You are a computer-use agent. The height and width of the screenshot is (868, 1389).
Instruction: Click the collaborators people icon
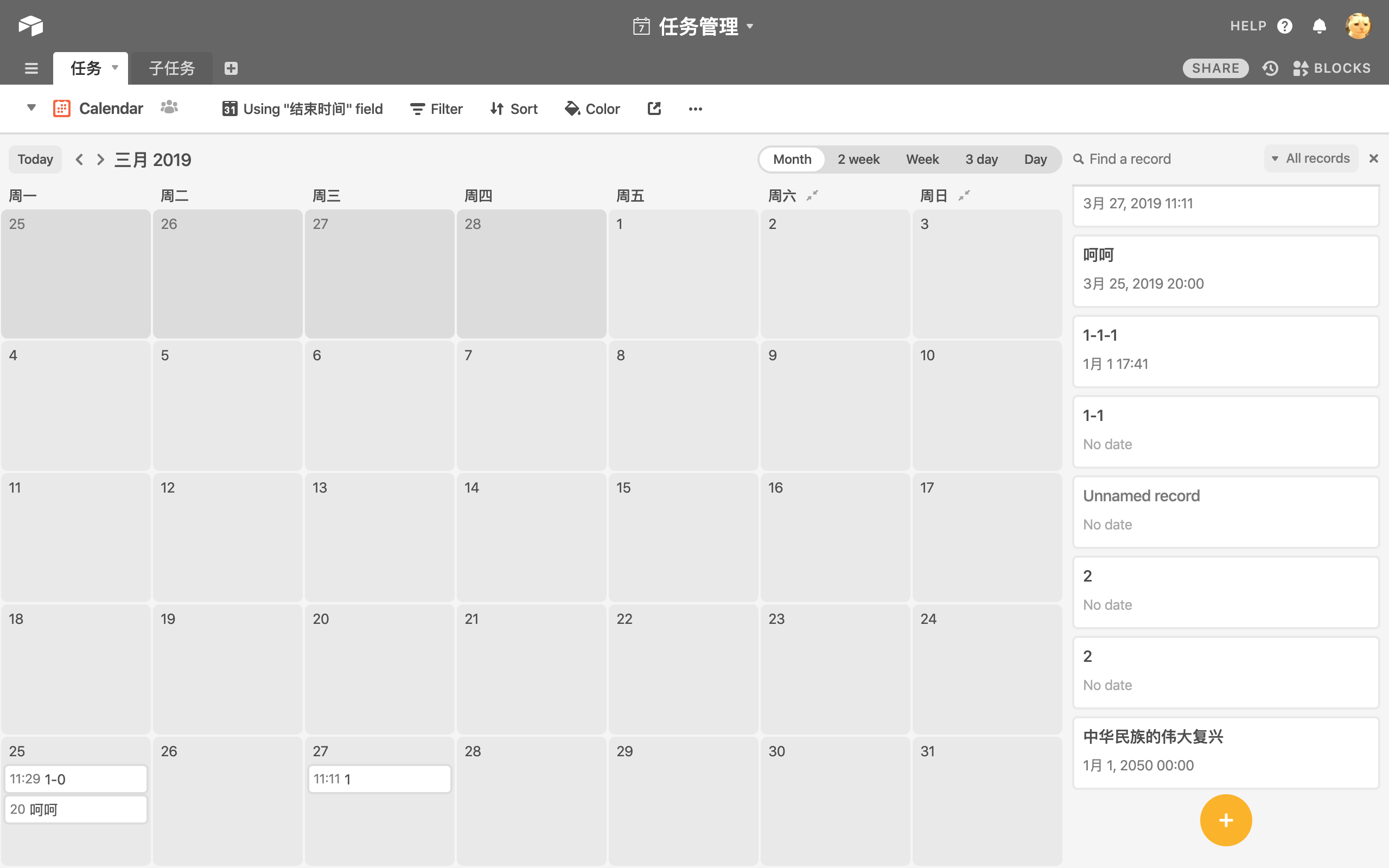point(169,107)
